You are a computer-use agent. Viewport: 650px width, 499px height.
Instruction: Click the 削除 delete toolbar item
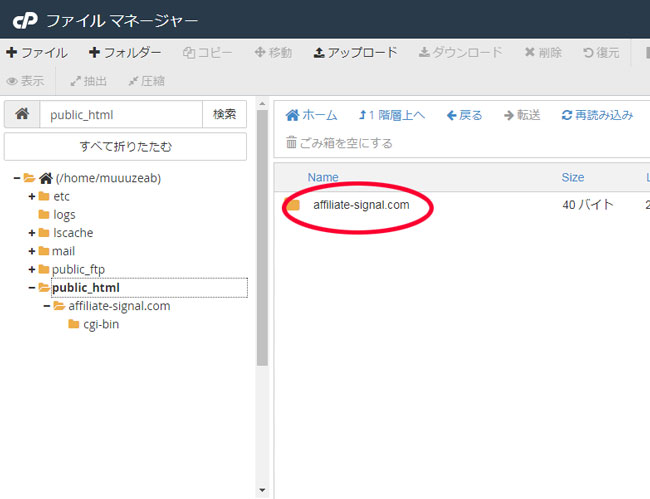(x=543, y=53)
